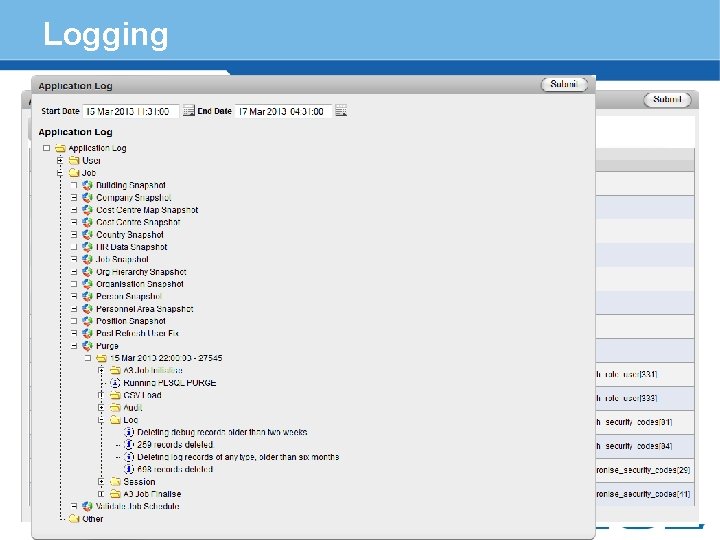Click info icon beside Running PLSQL PURGE
The height and width of the screenshot is (540, 720).
115,382
